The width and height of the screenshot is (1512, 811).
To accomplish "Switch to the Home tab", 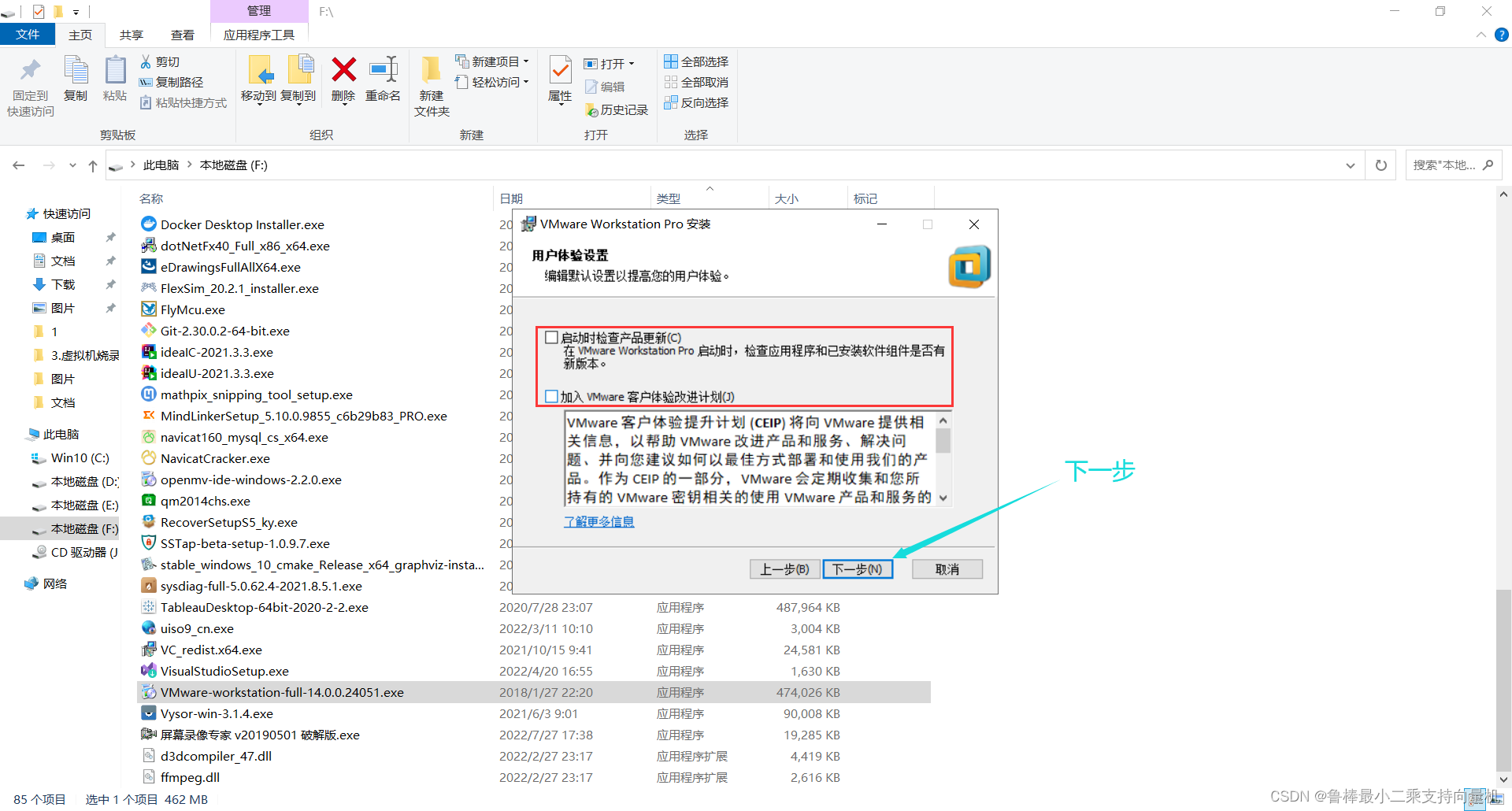I will 80,35.
